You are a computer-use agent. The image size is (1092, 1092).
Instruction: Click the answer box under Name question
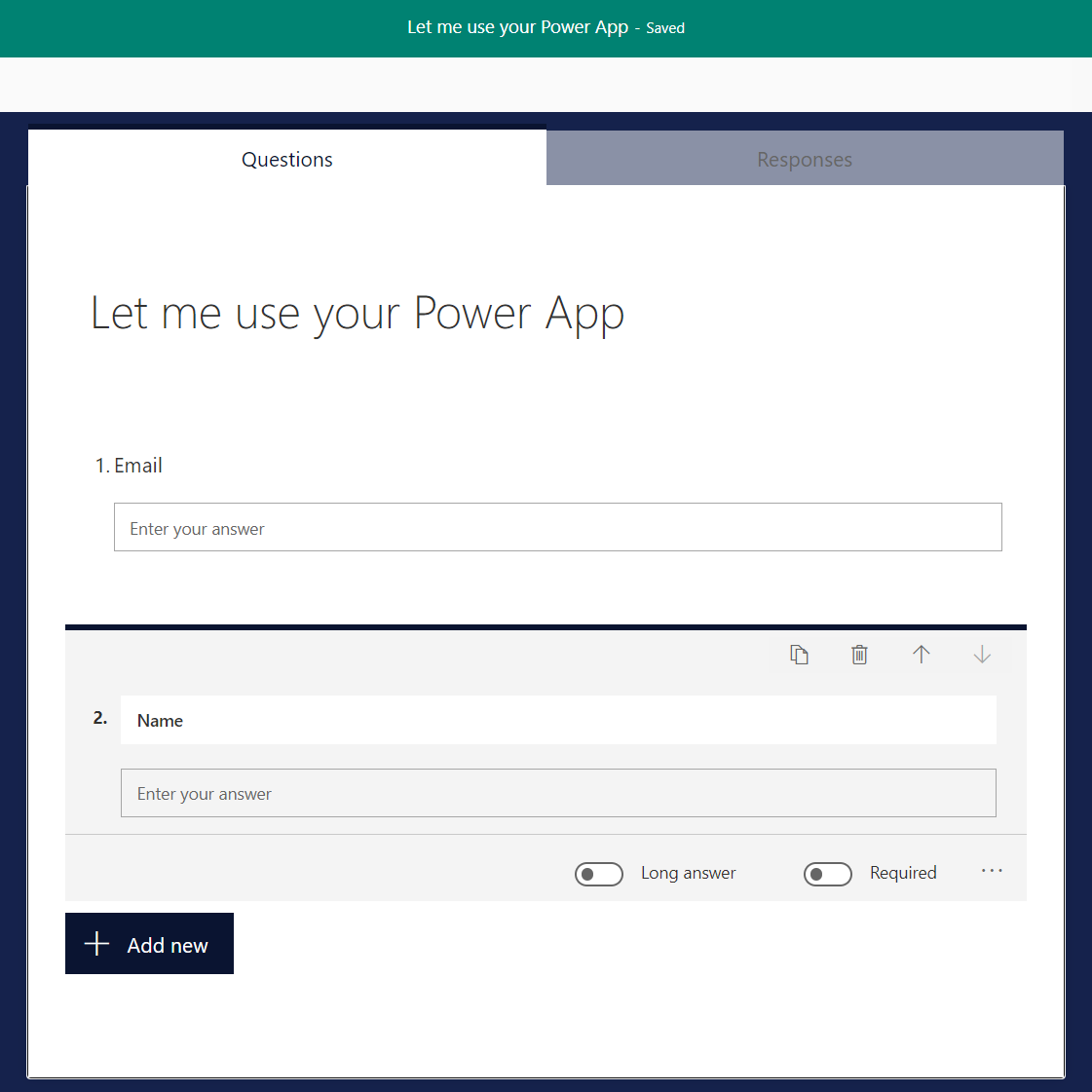point(558,794)
